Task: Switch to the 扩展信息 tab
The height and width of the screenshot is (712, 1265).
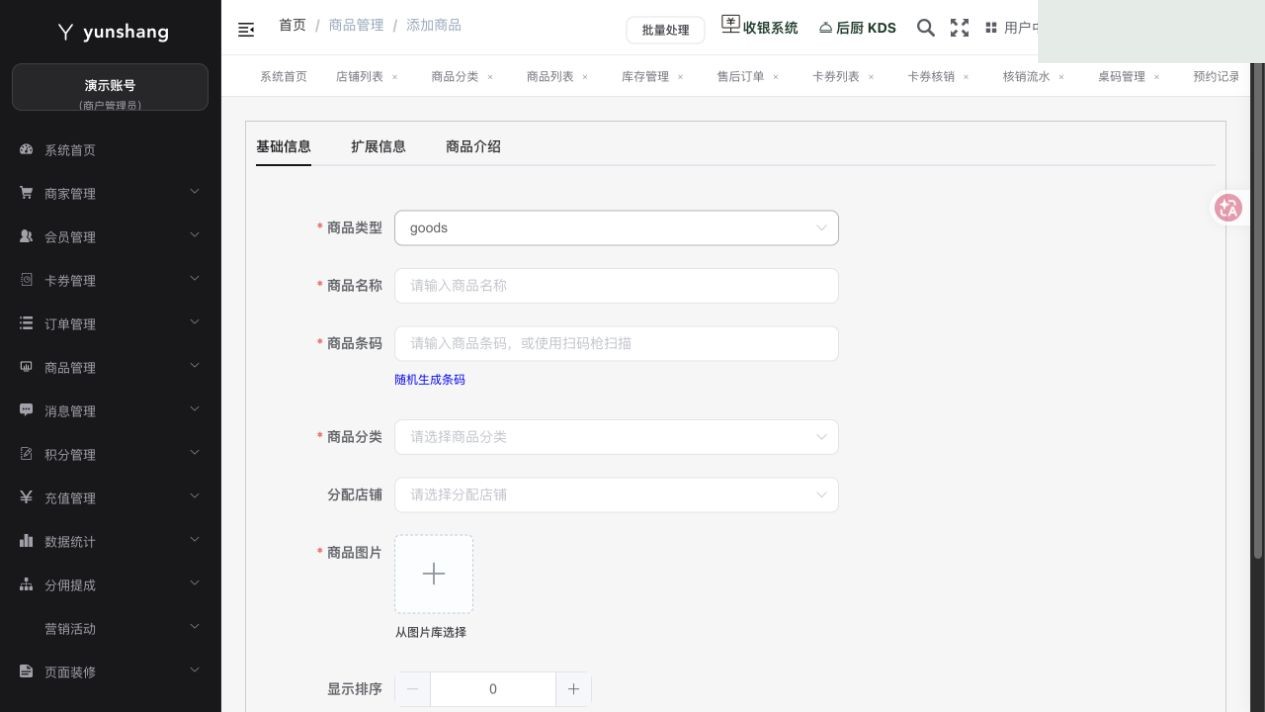Action: tap(378, 147)
